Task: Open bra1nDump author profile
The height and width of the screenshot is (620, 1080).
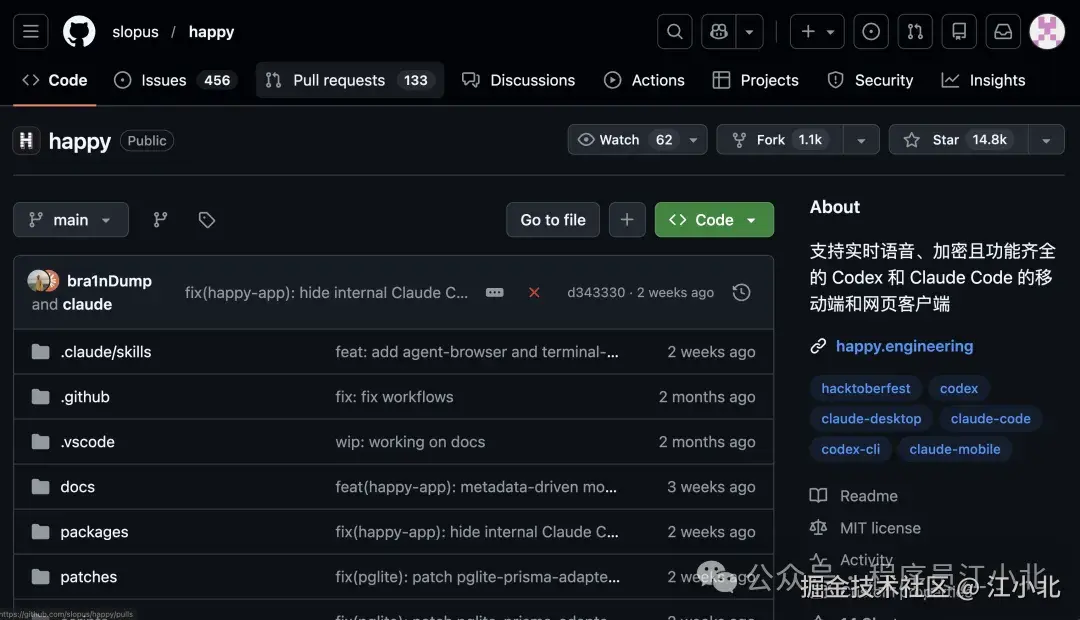Action: click(109, 281)
